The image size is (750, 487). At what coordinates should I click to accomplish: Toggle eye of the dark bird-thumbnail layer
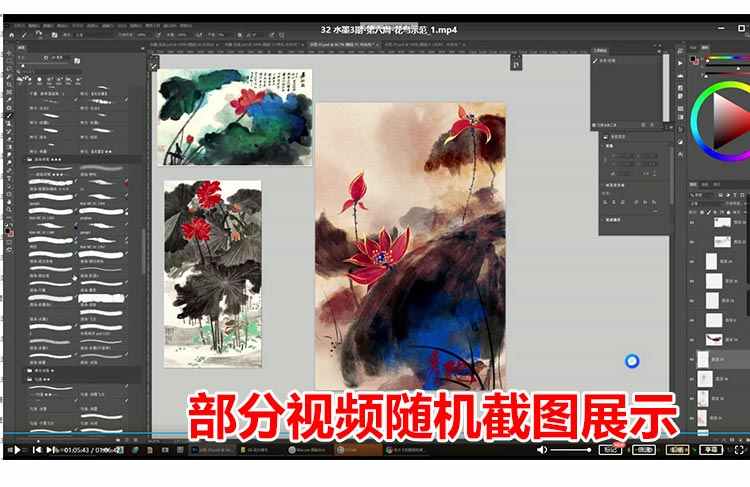pos(692,340)
